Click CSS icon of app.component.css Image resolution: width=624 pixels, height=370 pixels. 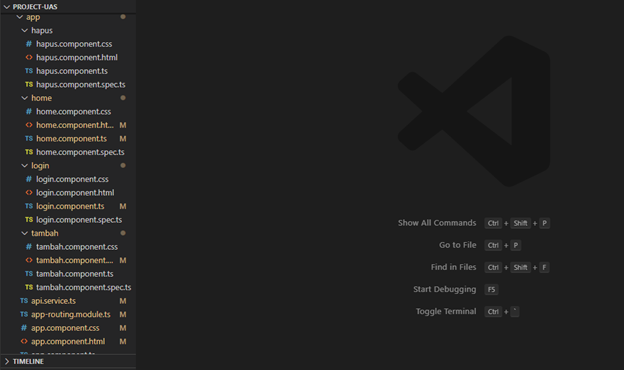click(24, 328)
